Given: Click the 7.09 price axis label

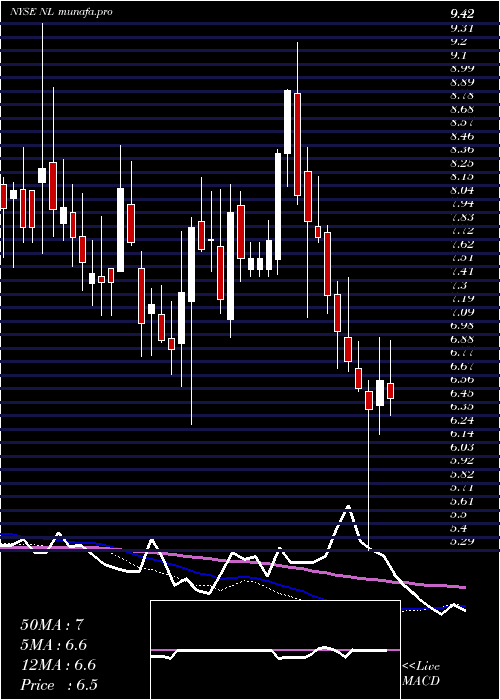Looking at the screenshot, I should (x=462, y=312).
